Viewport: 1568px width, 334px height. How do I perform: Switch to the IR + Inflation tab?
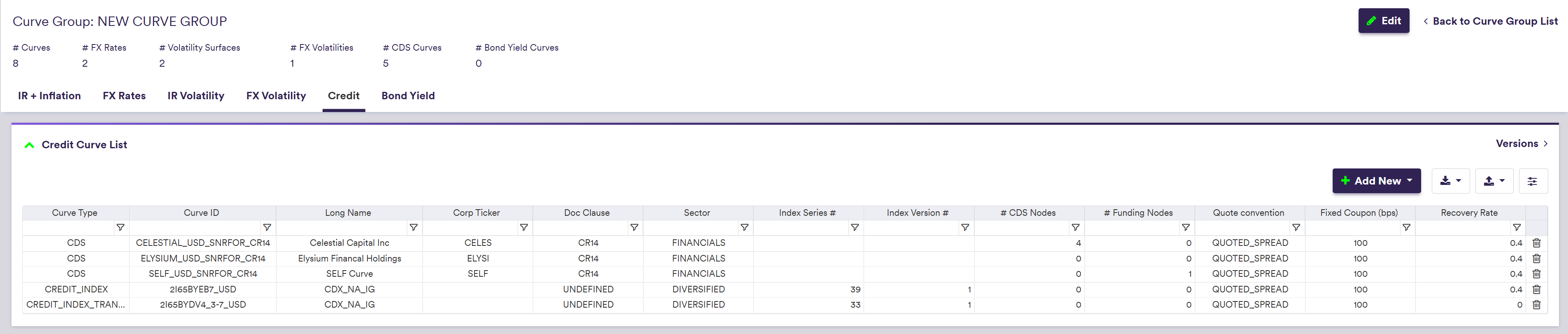pos(49,96)
